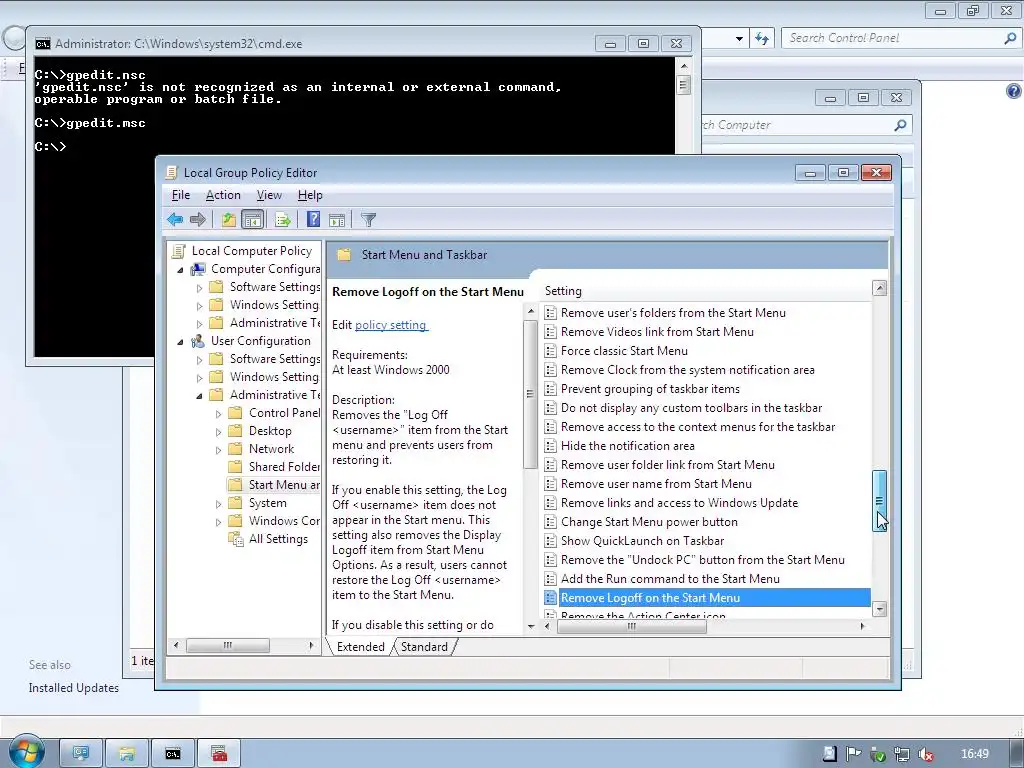This screenshot has height=768, width=1024.
Task: Click the Filter funnel toolbar icon
Action: click(368, 219)
